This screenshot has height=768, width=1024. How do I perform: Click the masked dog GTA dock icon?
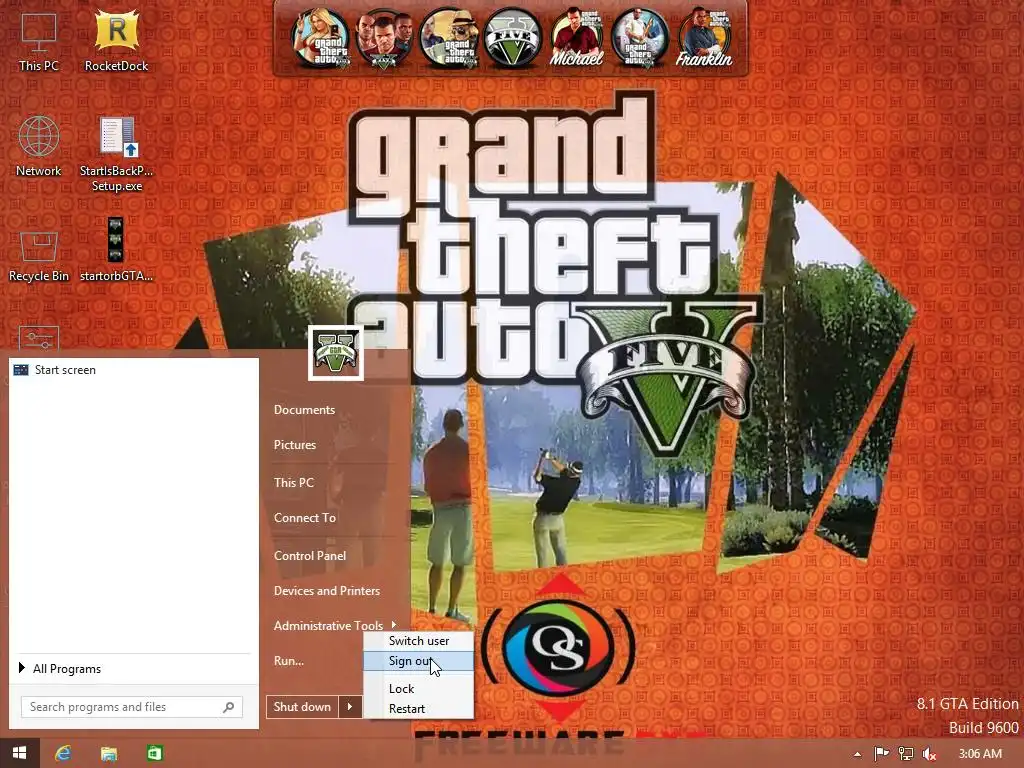tap(448, 38)
